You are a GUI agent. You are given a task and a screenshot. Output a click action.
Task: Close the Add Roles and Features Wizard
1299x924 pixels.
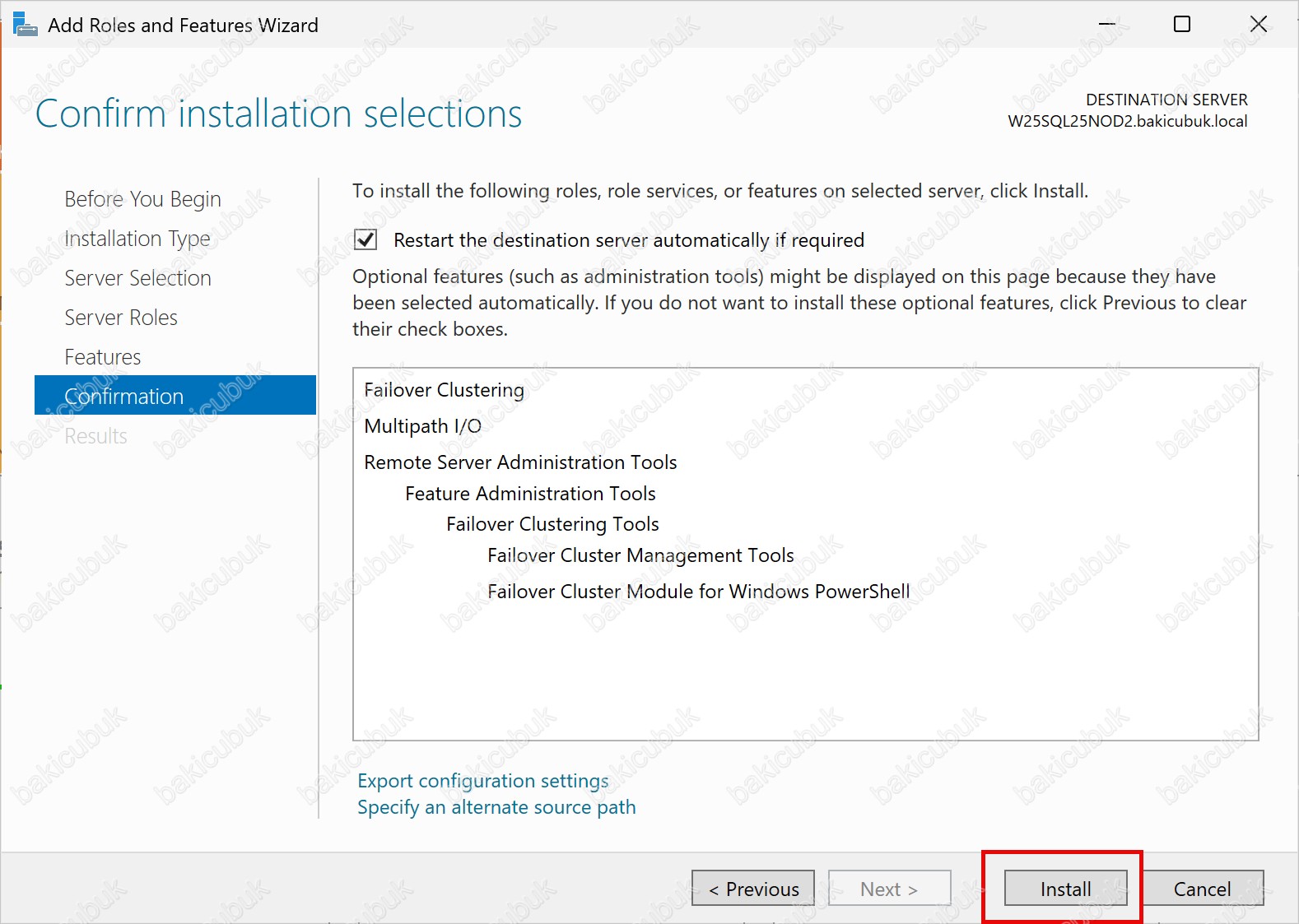1258,25
